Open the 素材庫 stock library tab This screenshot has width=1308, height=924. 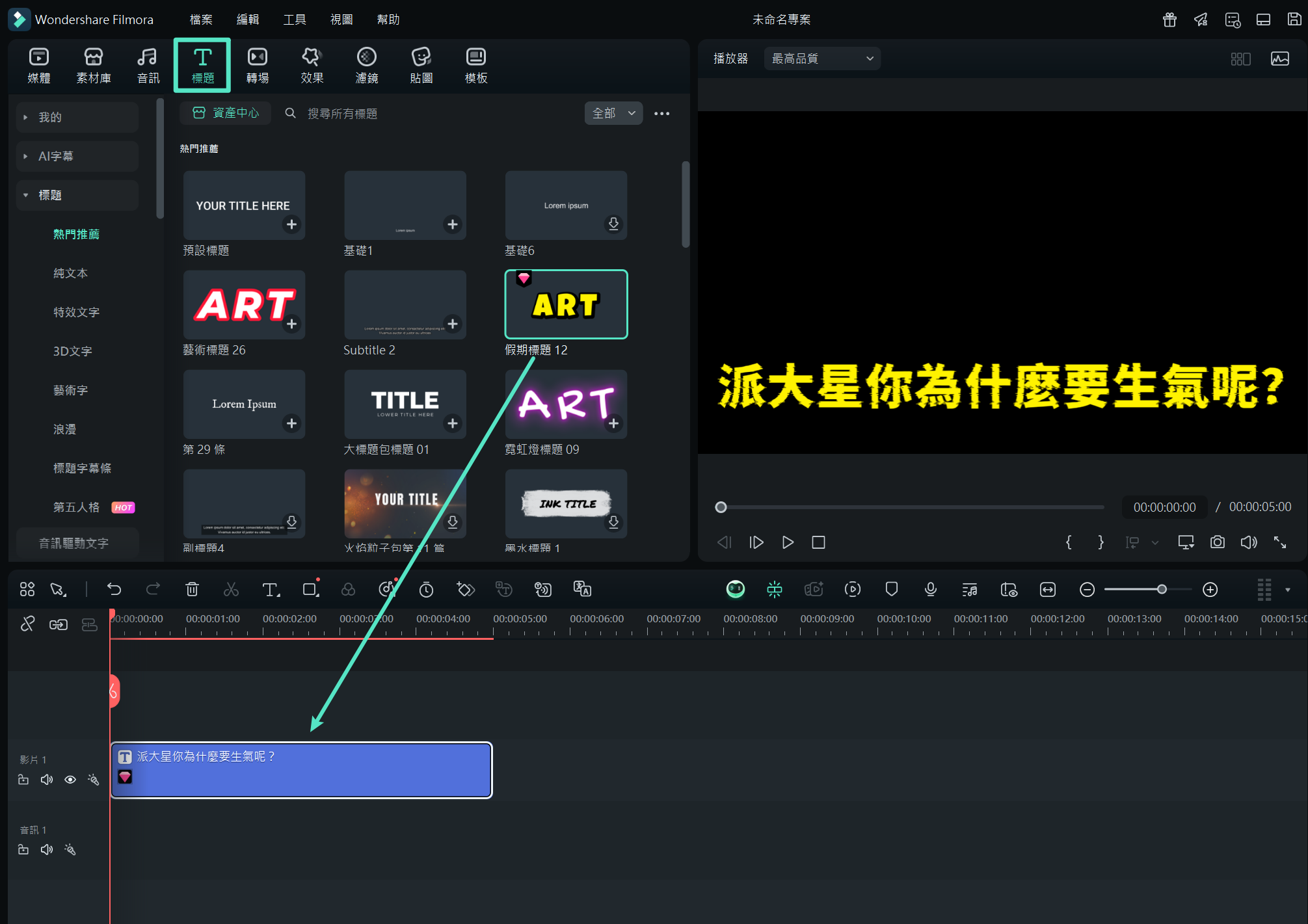click(94, 65)
